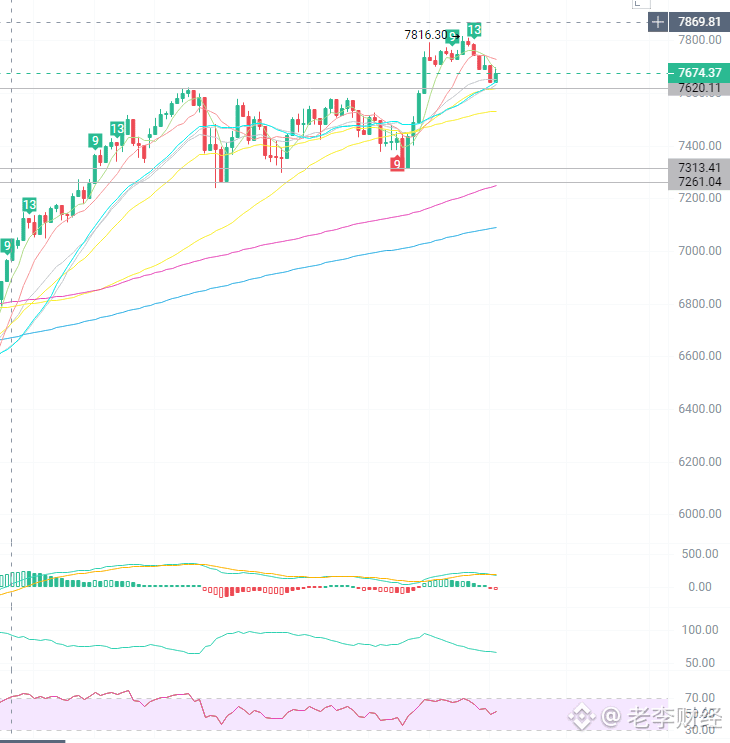Screen dimensions: 730x743
Task: Select the 7313.41 horizontal line price label
Action: pyautogui.click(x=699, y=168)
